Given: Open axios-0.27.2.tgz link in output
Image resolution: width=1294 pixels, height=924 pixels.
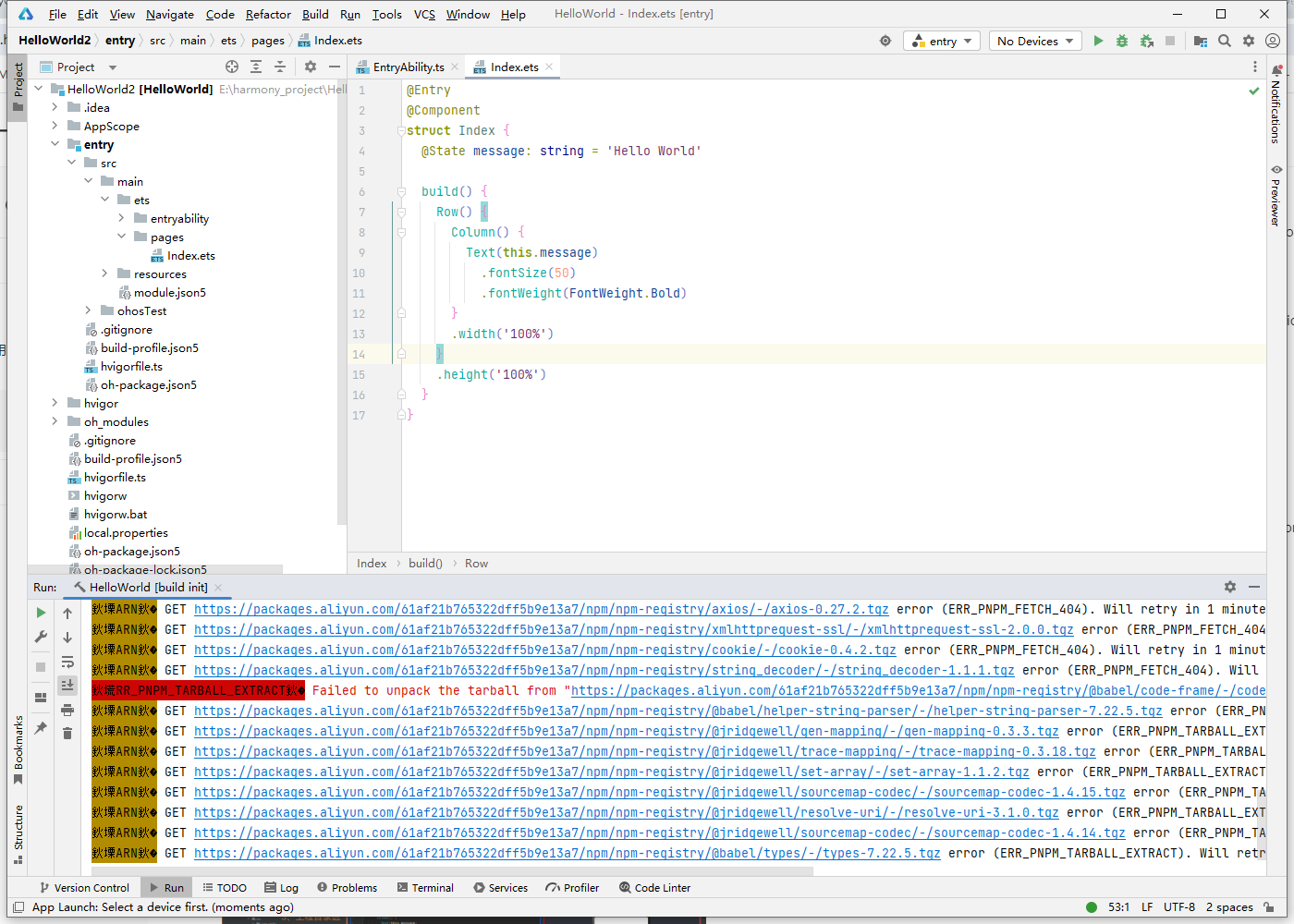Looking at the screenshot, I should point(542,609).
